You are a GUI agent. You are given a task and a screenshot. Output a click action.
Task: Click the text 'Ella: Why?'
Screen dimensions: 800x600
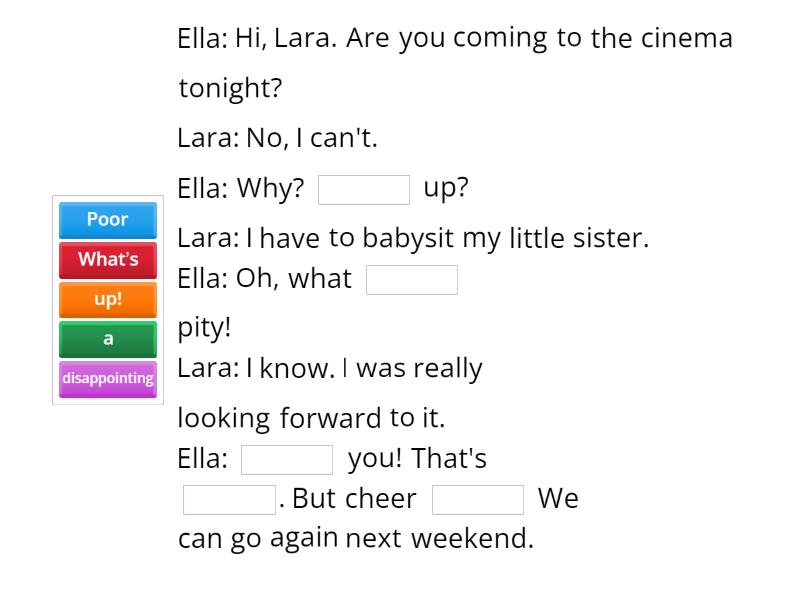(x=241, y=189)
